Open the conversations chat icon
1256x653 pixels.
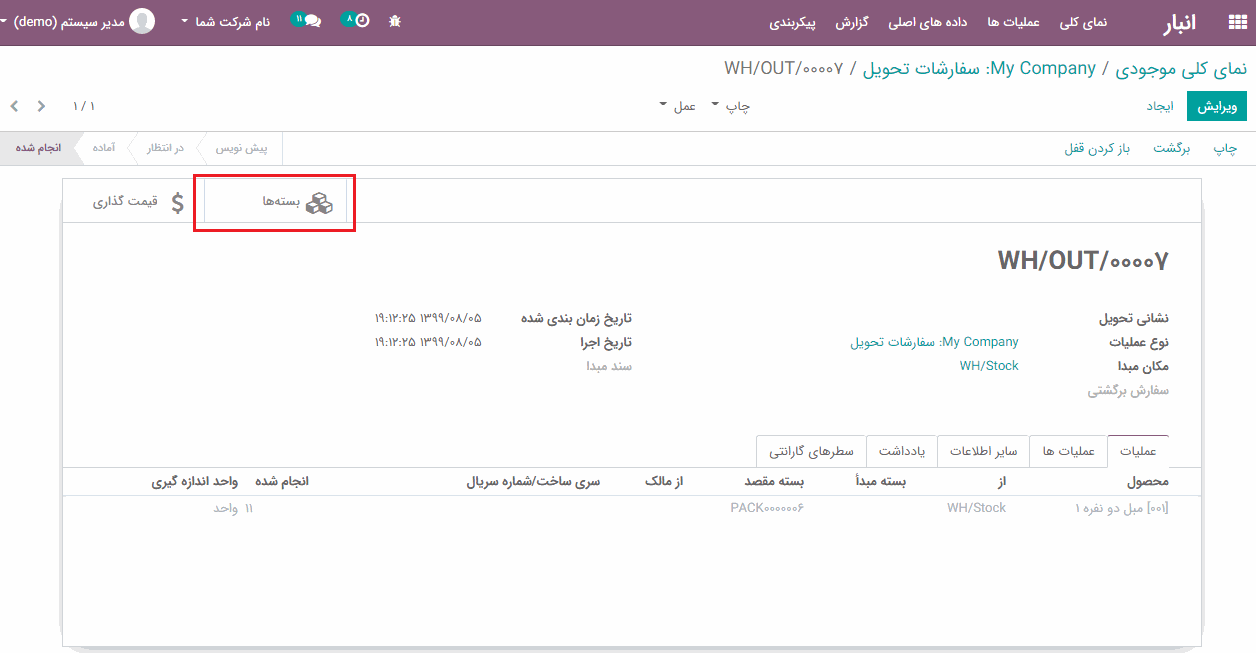(312, 21)
